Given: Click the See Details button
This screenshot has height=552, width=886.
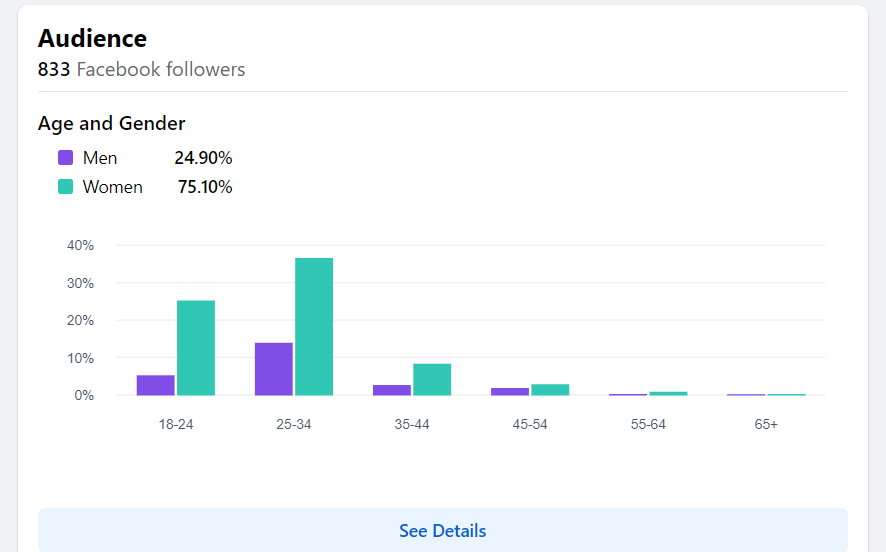Looking at the screenshot, I should pos(442,530).
